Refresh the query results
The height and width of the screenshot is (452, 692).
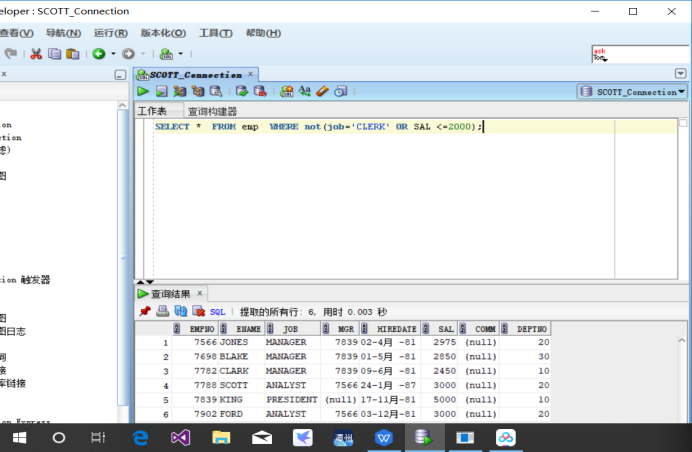pyautogui.click(x=181, y=311)
